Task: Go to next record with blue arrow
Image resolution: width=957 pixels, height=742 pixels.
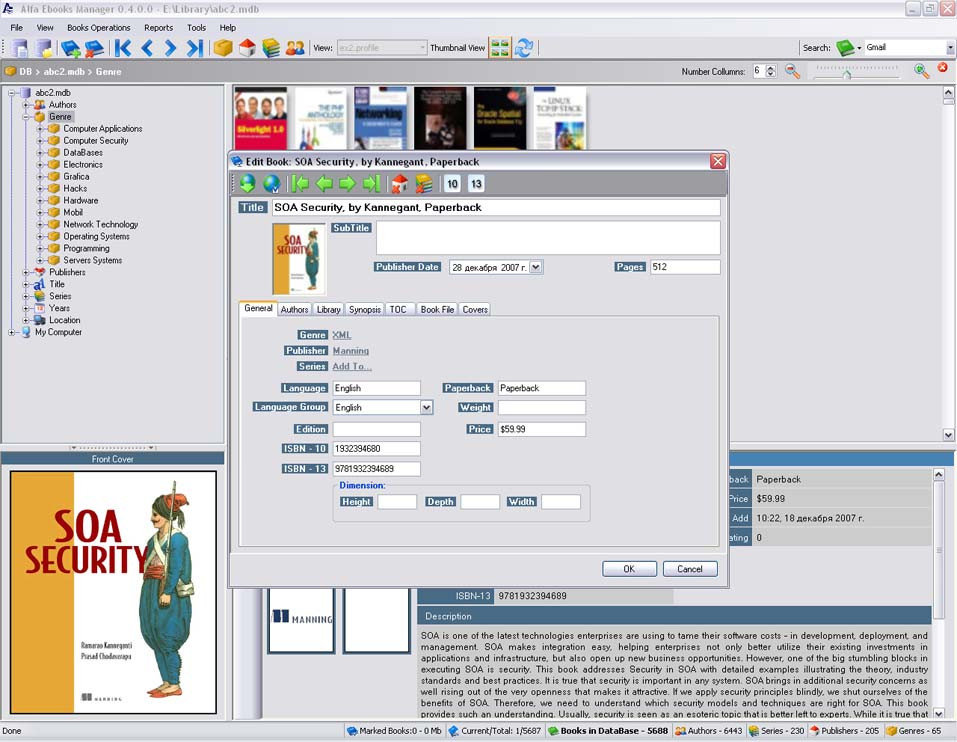Action: click(x=170, y=48)
